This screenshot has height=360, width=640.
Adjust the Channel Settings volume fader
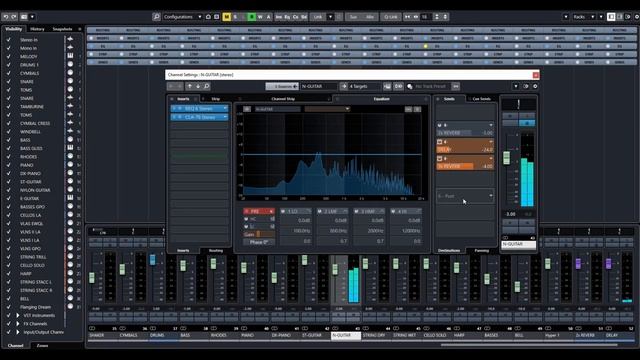click(x=507, y=158)
